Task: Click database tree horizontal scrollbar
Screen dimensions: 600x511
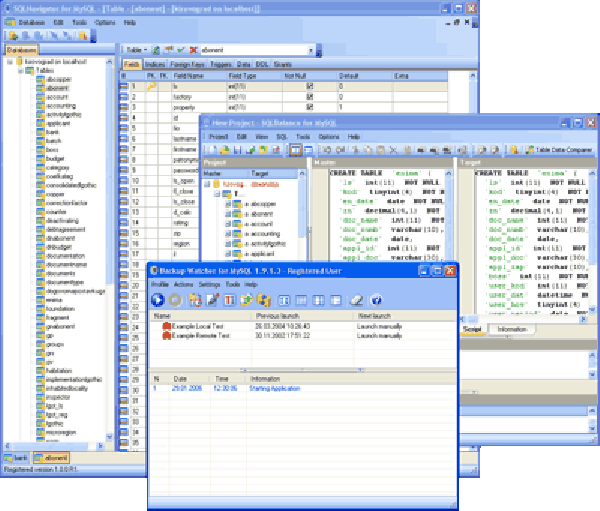Action: tap(54, 446)
